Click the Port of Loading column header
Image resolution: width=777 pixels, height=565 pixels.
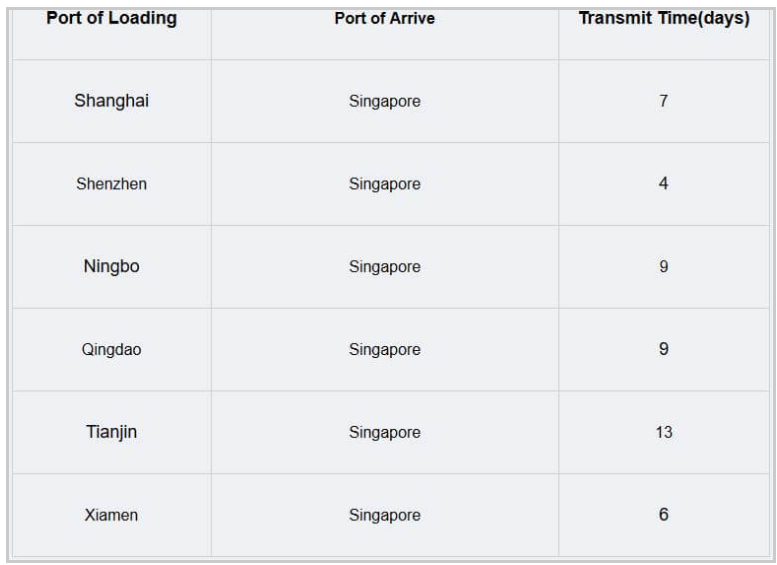(111, 19)
